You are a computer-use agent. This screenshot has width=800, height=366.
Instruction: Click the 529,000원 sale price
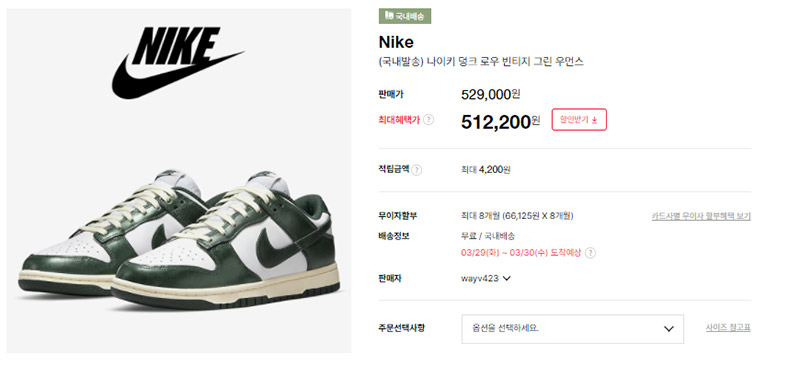tap(490, 94)
